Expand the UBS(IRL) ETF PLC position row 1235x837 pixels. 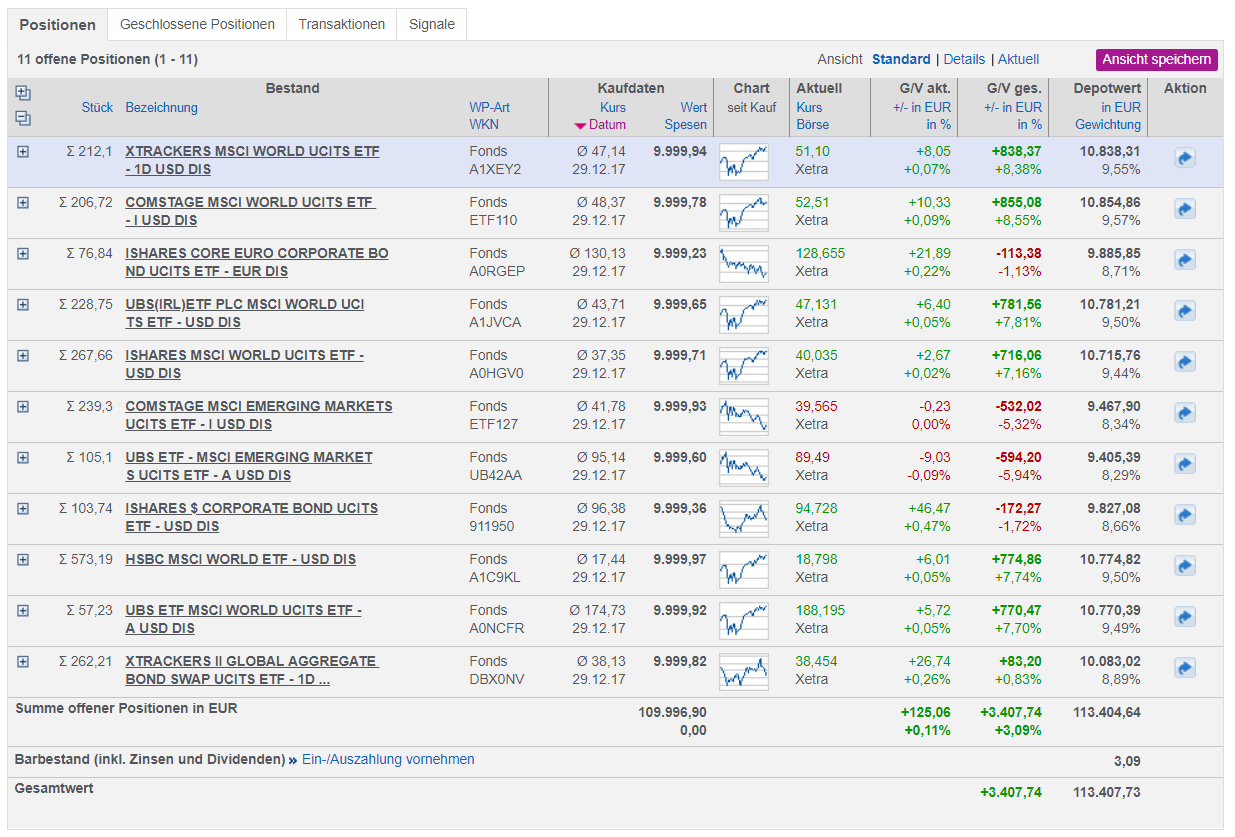coord(23,304)
